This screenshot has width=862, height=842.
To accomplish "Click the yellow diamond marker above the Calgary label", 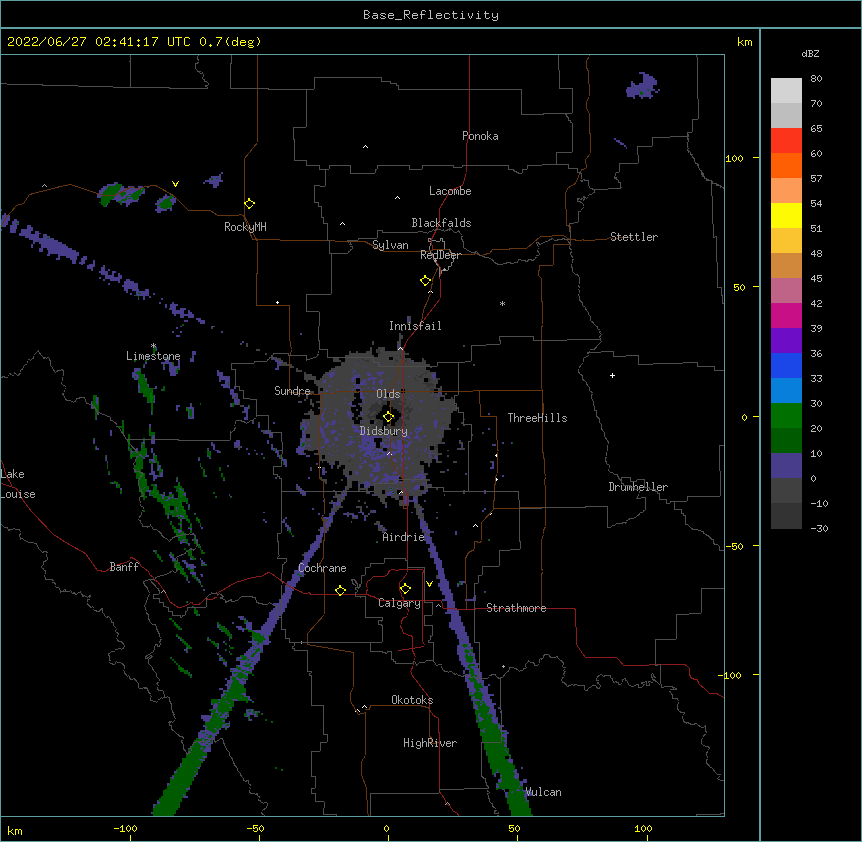I will pyautogui.click(x=405, y=589).
